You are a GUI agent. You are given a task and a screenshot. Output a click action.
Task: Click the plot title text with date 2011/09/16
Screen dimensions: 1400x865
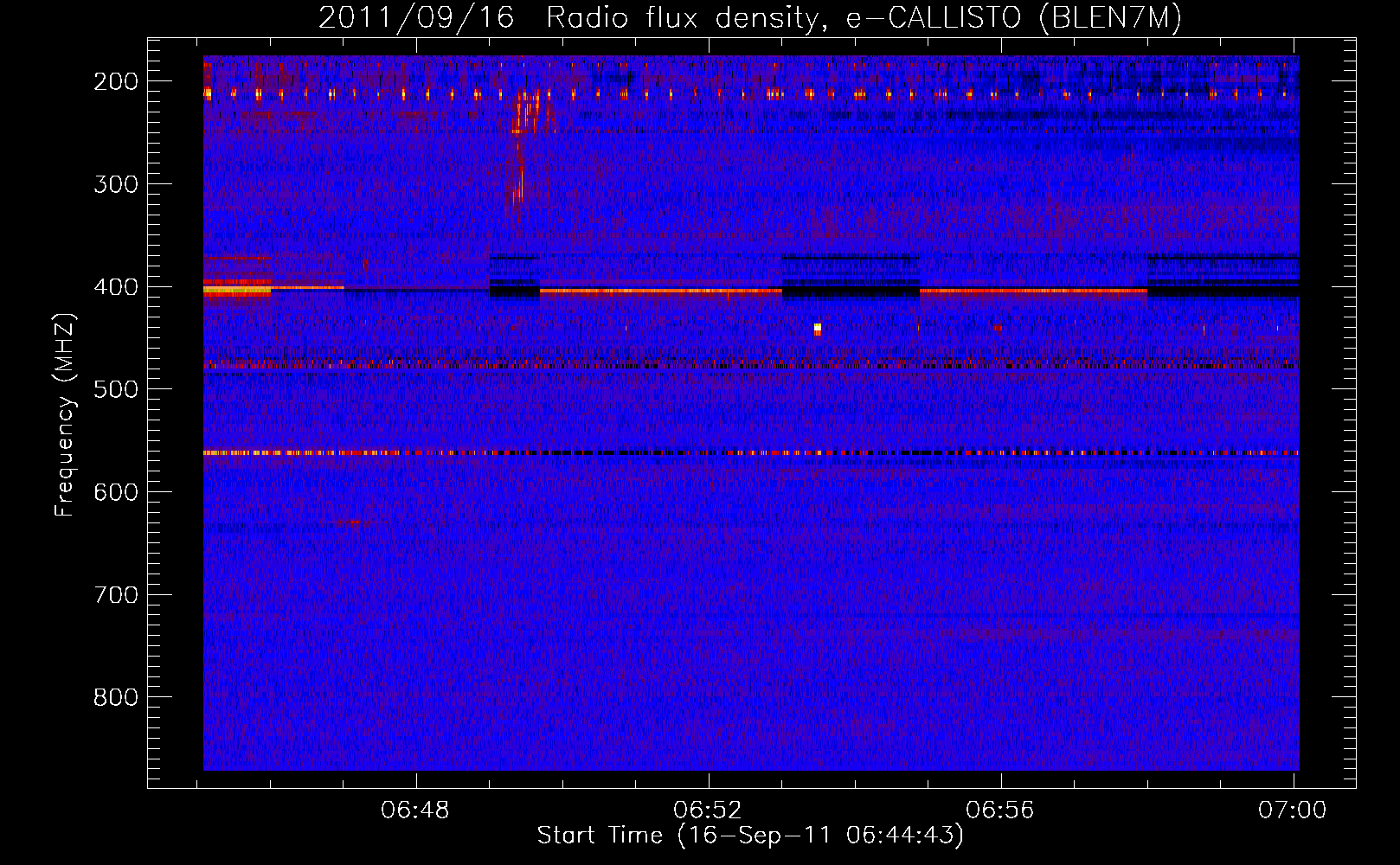(750, 17)
